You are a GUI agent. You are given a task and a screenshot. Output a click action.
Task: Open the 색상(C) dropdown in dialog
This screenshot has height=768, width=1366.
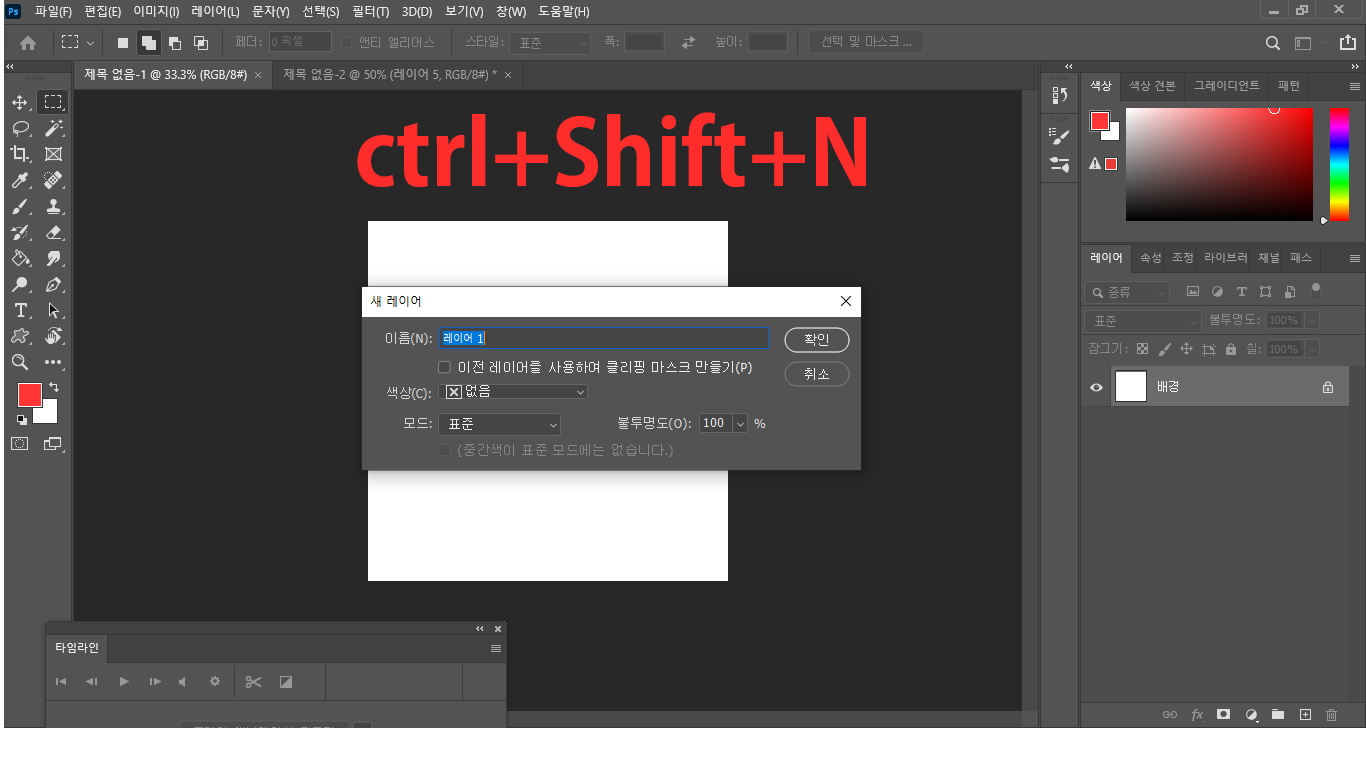513,392
